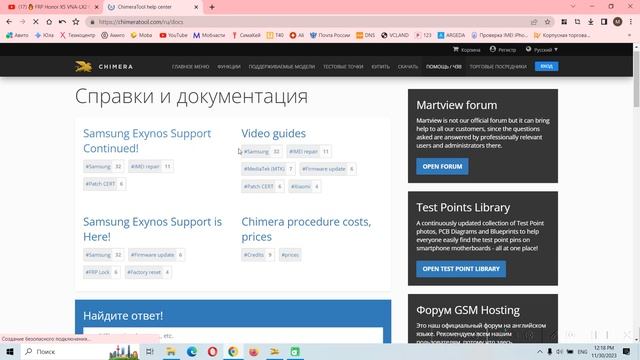
Task: Click the taskbar Поиск search box
Action: [80, 351]
